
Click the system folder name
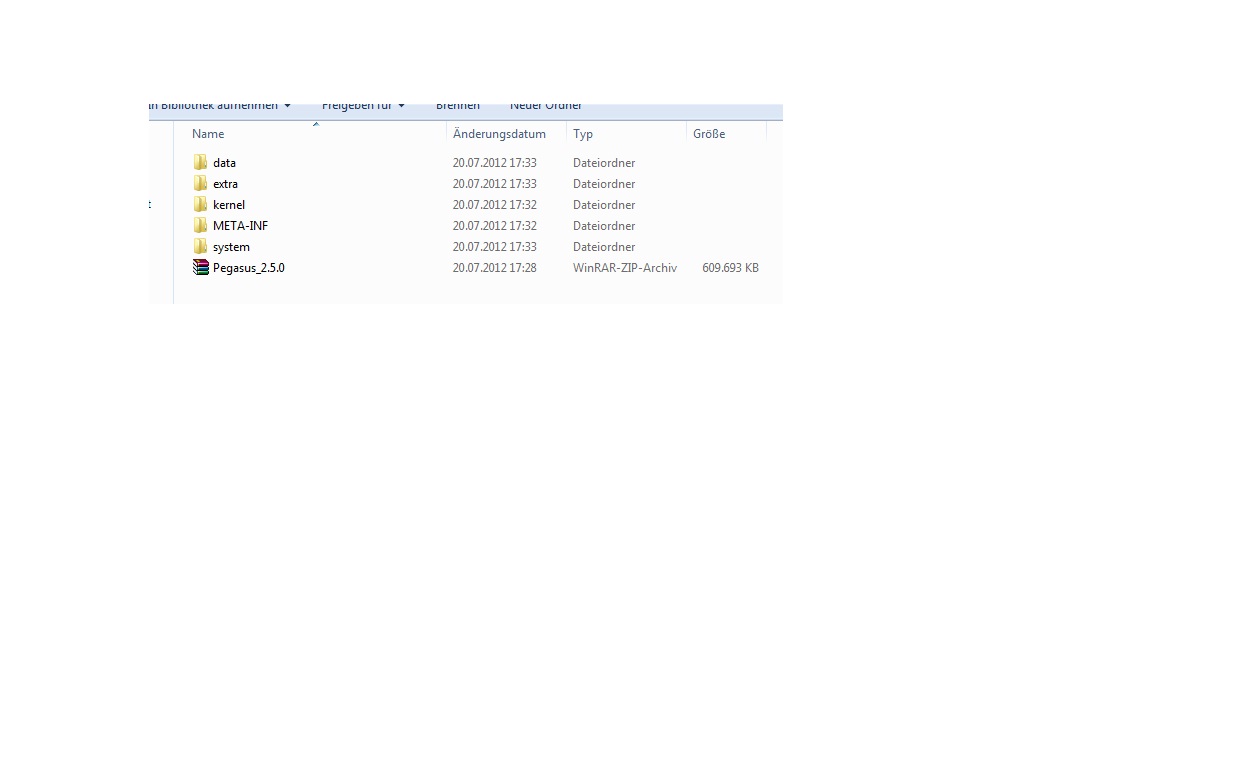click(x=231, y=247)
